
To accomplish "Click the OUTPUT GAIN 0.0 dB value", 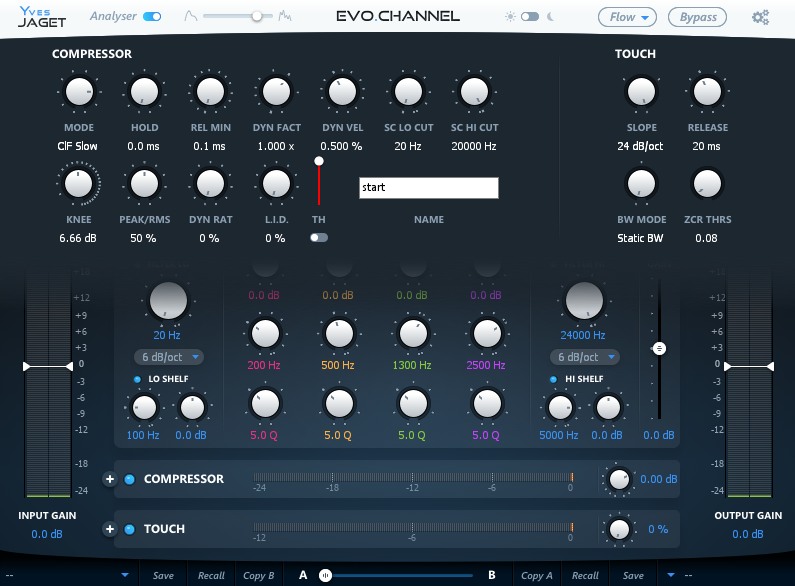I will (x=748, y=534).
